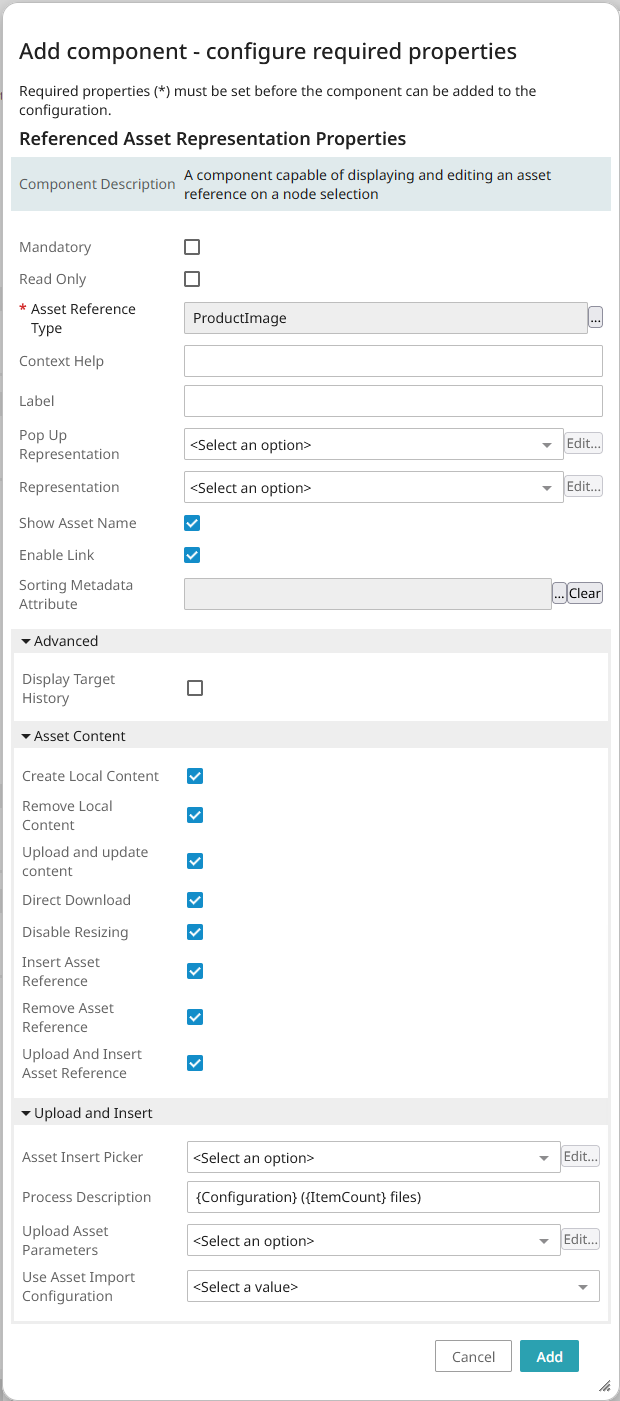Click the Sorting Metadata Attribute ellipsis button
Image resolution: width=620 pixels, height=1401 pixels.
[559, 593]
